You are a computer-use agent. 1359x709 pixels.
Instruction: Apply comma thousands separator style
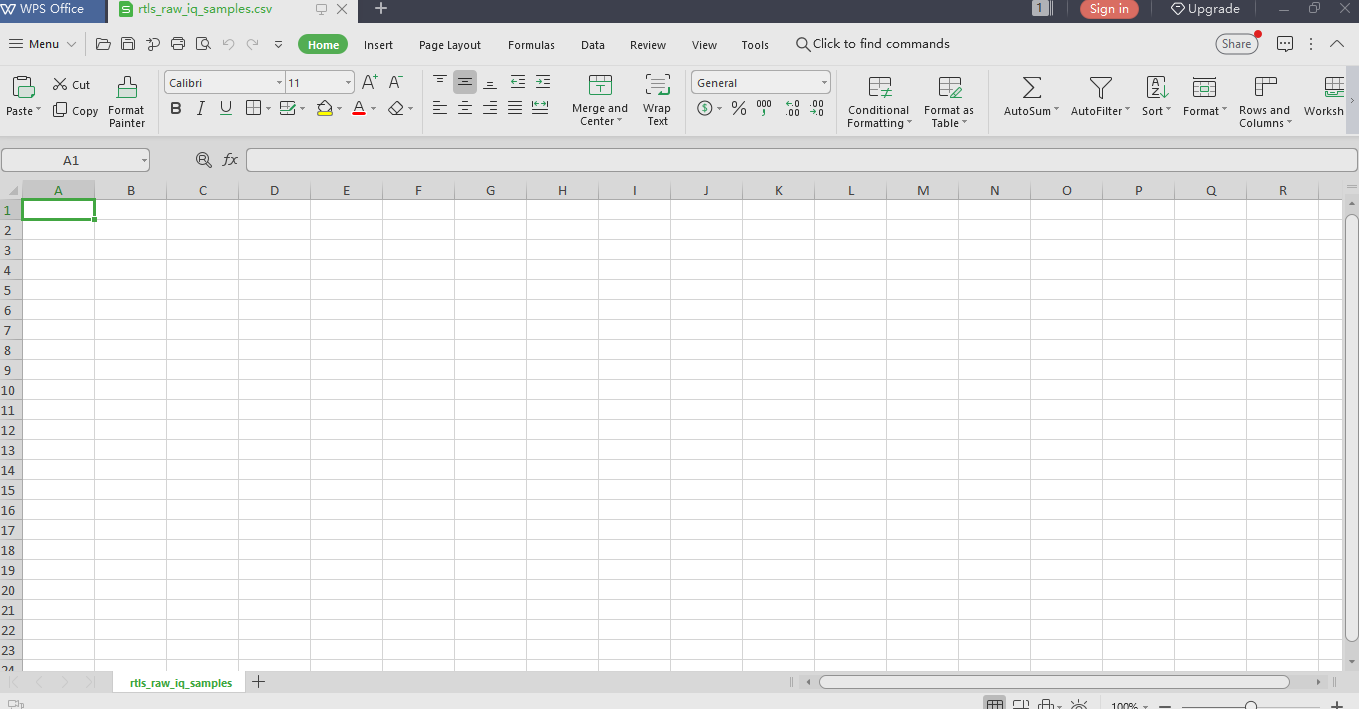pyautogui.click(x=764, y=108)
